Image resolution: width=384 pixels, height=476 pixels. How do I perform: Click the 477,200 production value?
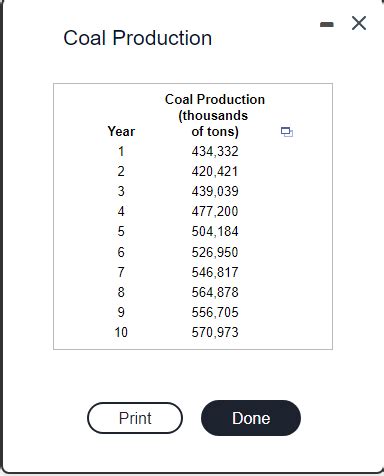pyautogui.click(x=215, y=211)
